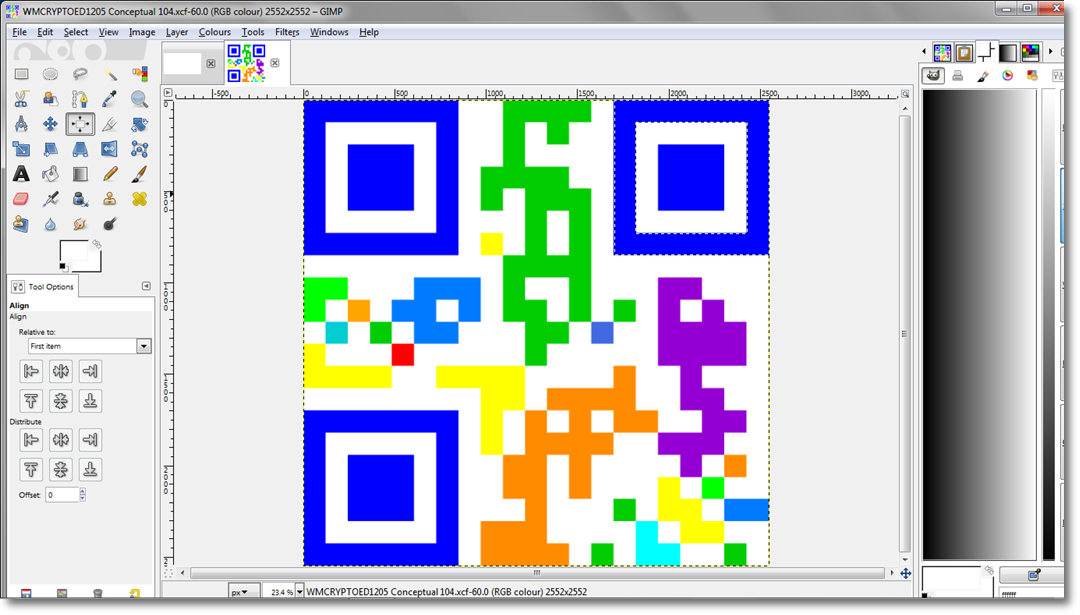Choose the Measure compass tool
The image size is (1080, 615).
click(21, 124)
